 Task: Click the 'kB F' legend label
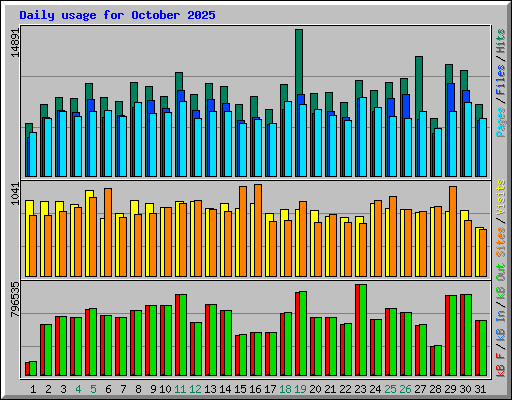tap(500, 365)
